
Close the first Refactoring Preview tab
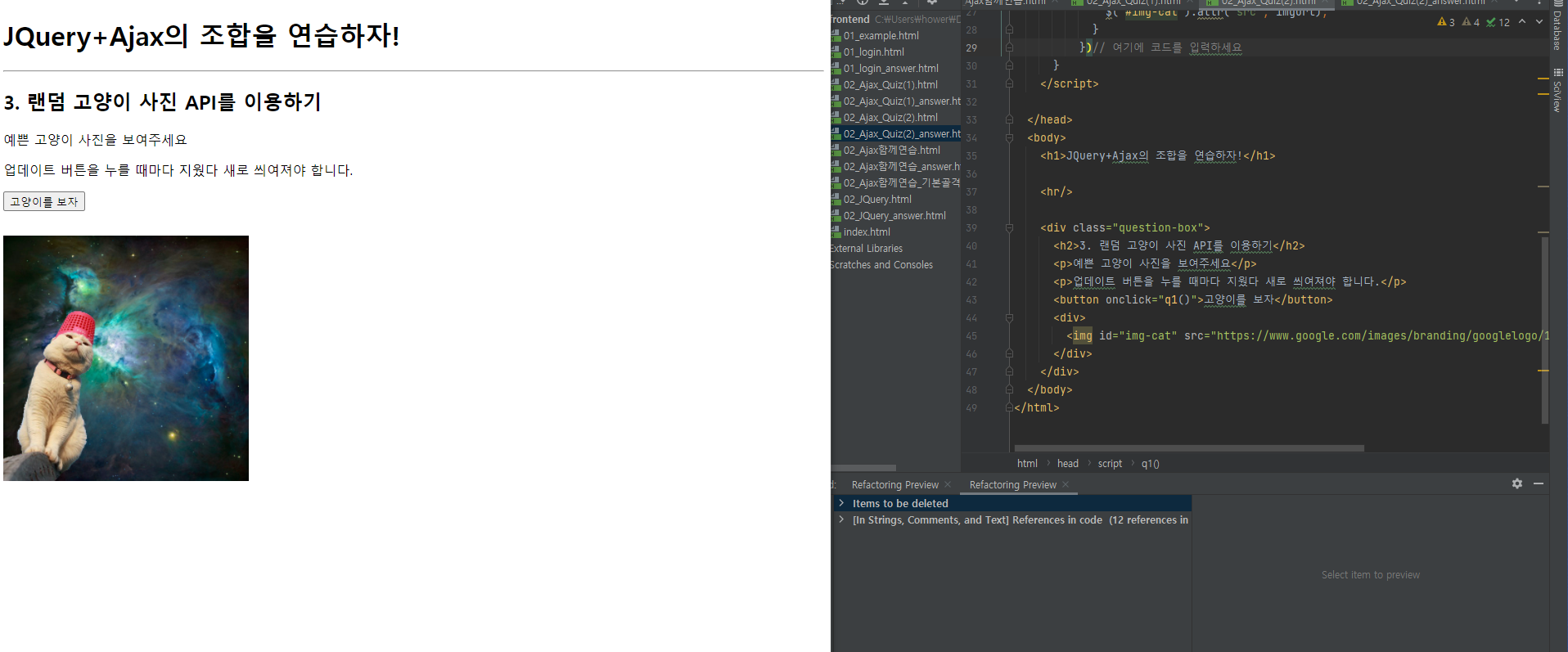tap(948, 485)
